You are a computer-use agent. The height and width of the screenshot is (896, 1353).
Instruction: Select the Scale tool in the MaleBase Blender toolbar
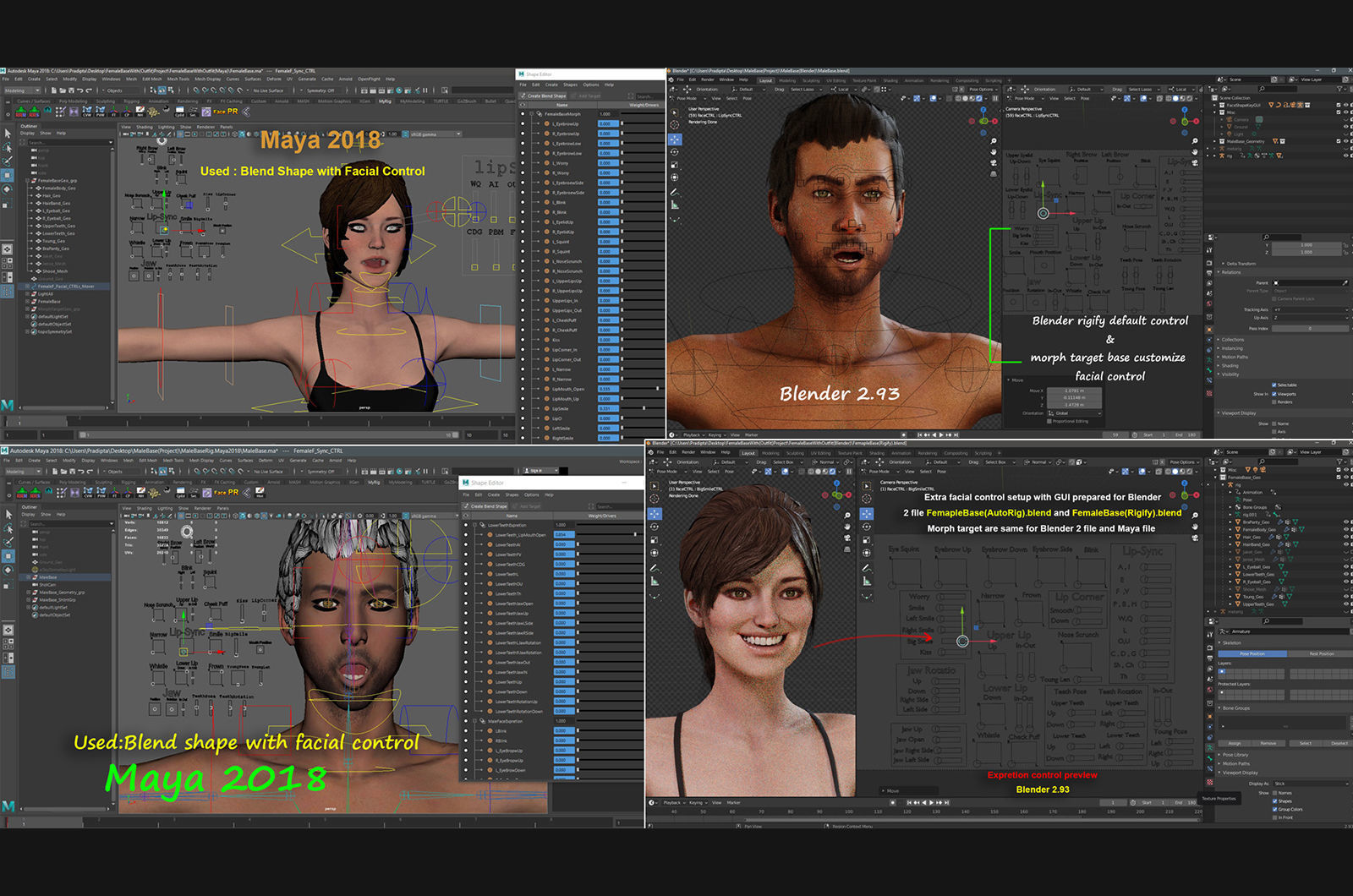pos(675,165)
